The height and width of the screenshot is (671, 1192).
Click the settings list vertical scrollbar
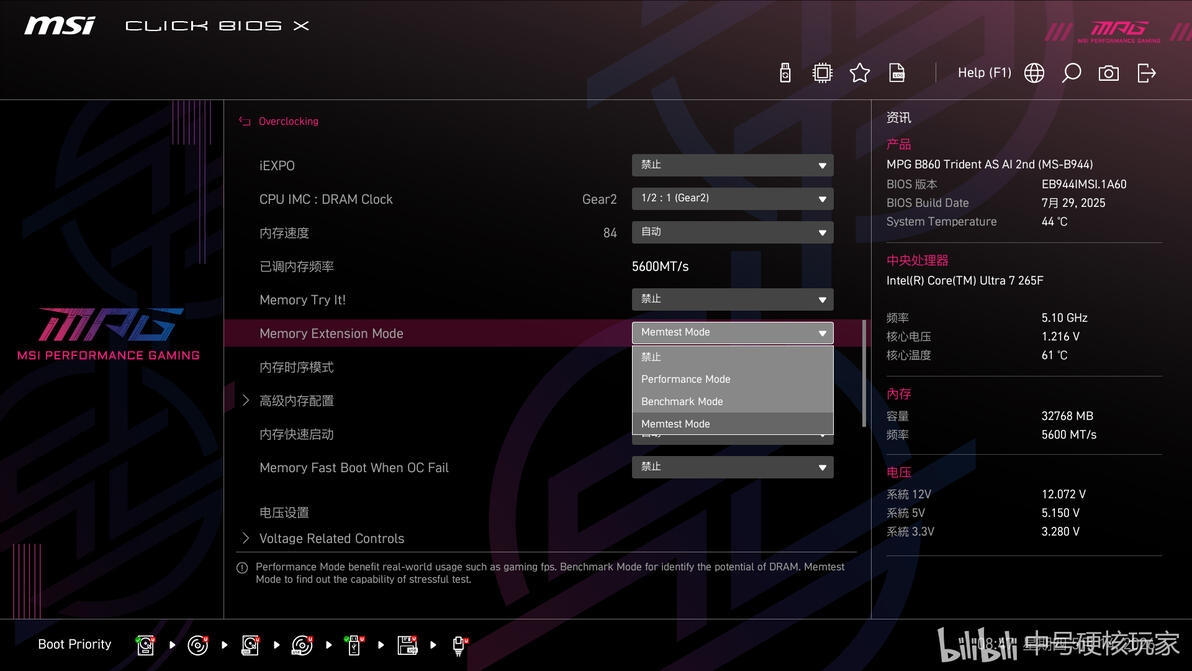864,373
